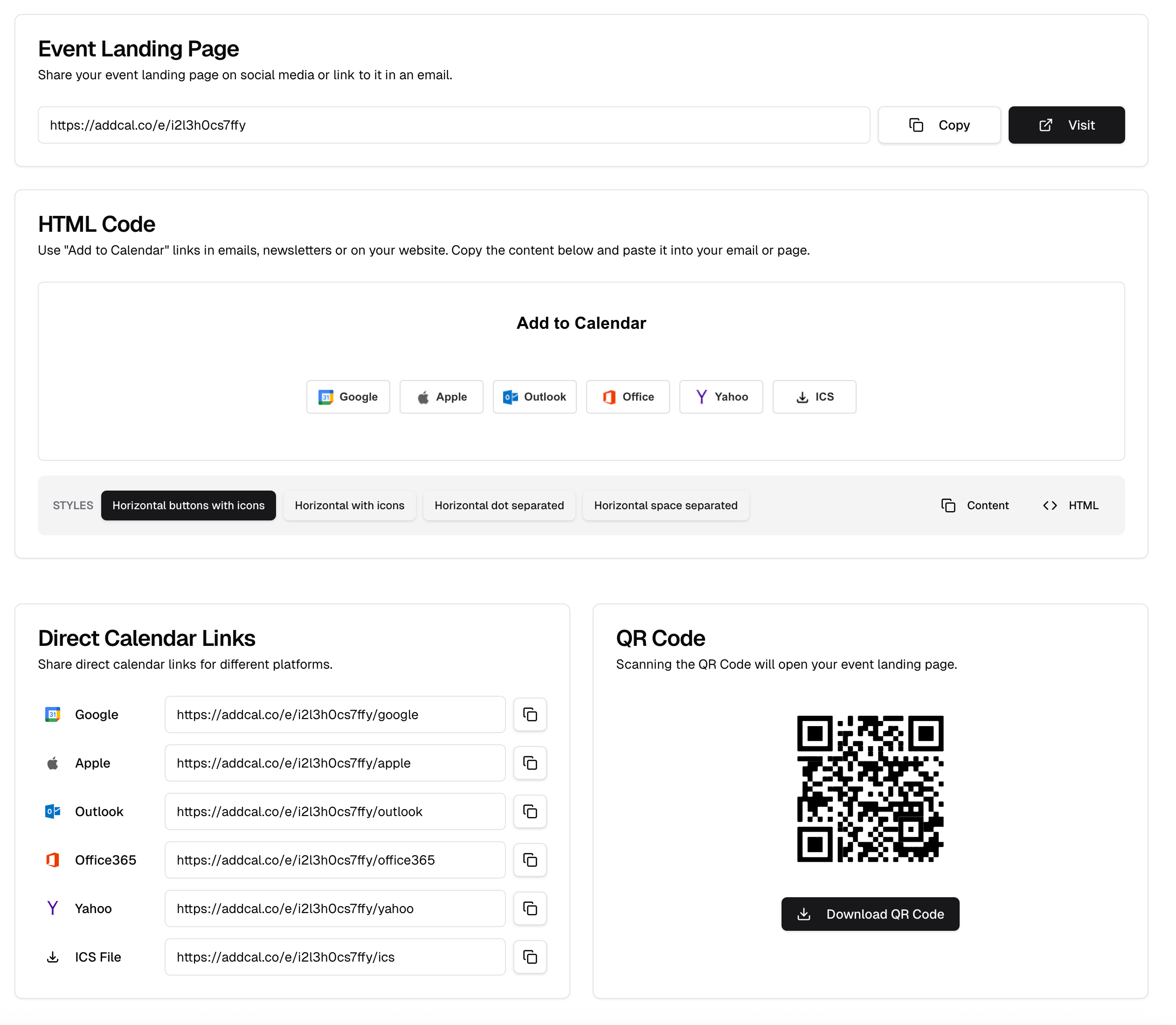1176x1025 pixels.
Task: Click the Google button in Add to Calendar preview
Action: (x=348, y=396)
